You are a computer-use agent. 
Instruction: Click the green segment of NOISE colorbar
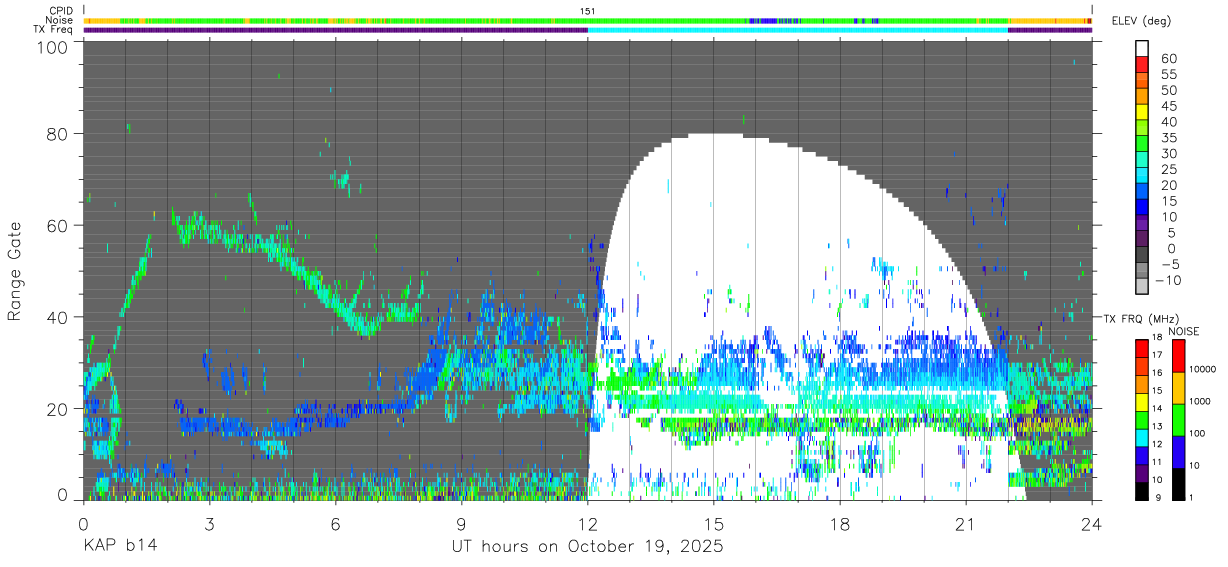[x=1178, y=420]
